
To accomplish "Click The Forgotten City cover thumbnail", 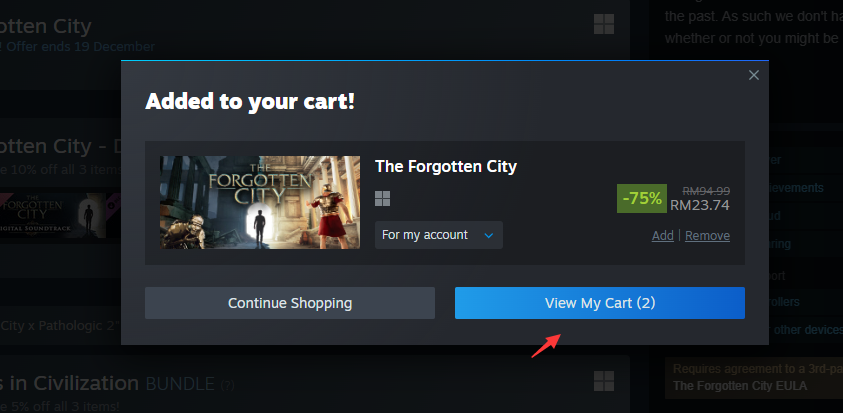I will pos(260,202).
